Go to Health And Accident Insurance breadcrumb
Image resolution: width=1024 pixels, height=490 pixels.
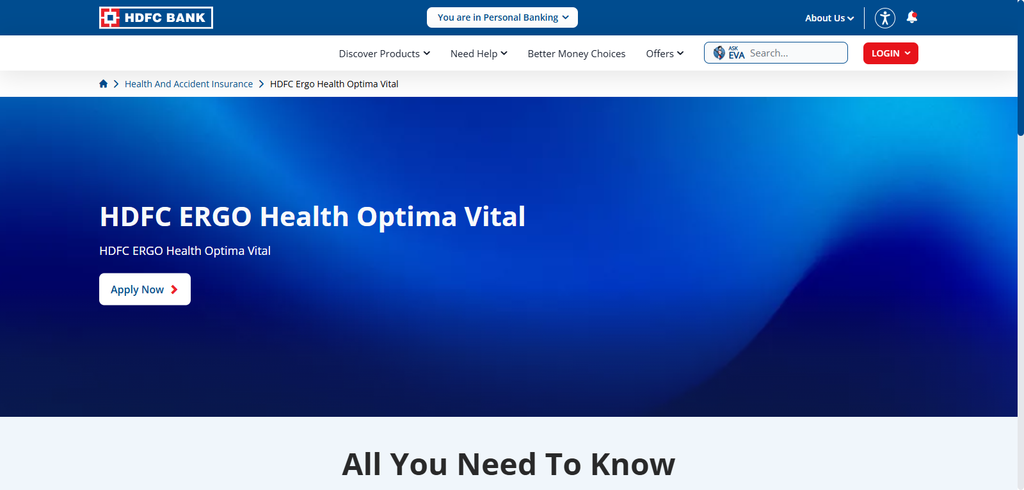(189, 84)
